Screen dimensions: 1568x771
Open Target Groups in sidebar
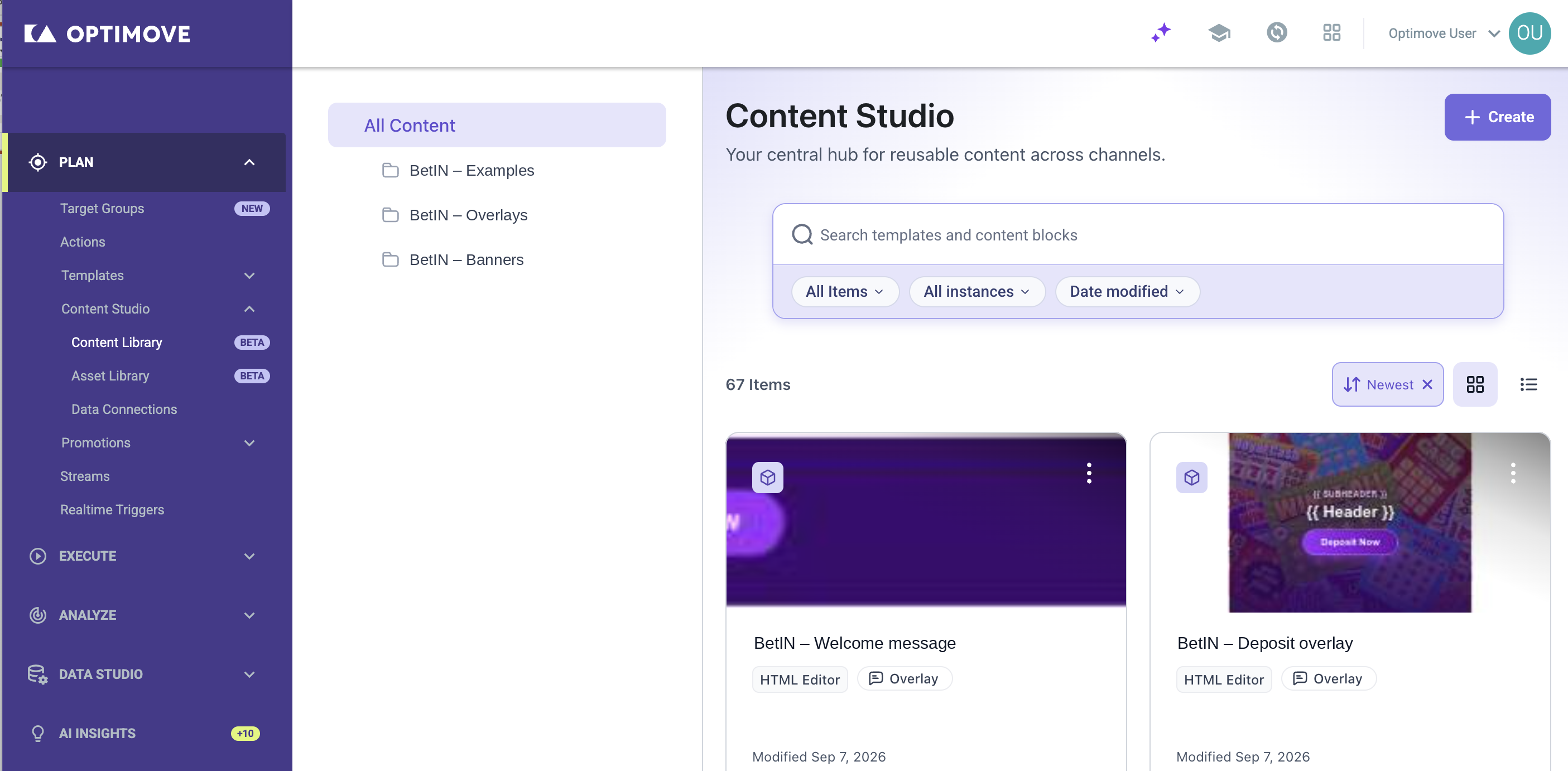point(102,209)
